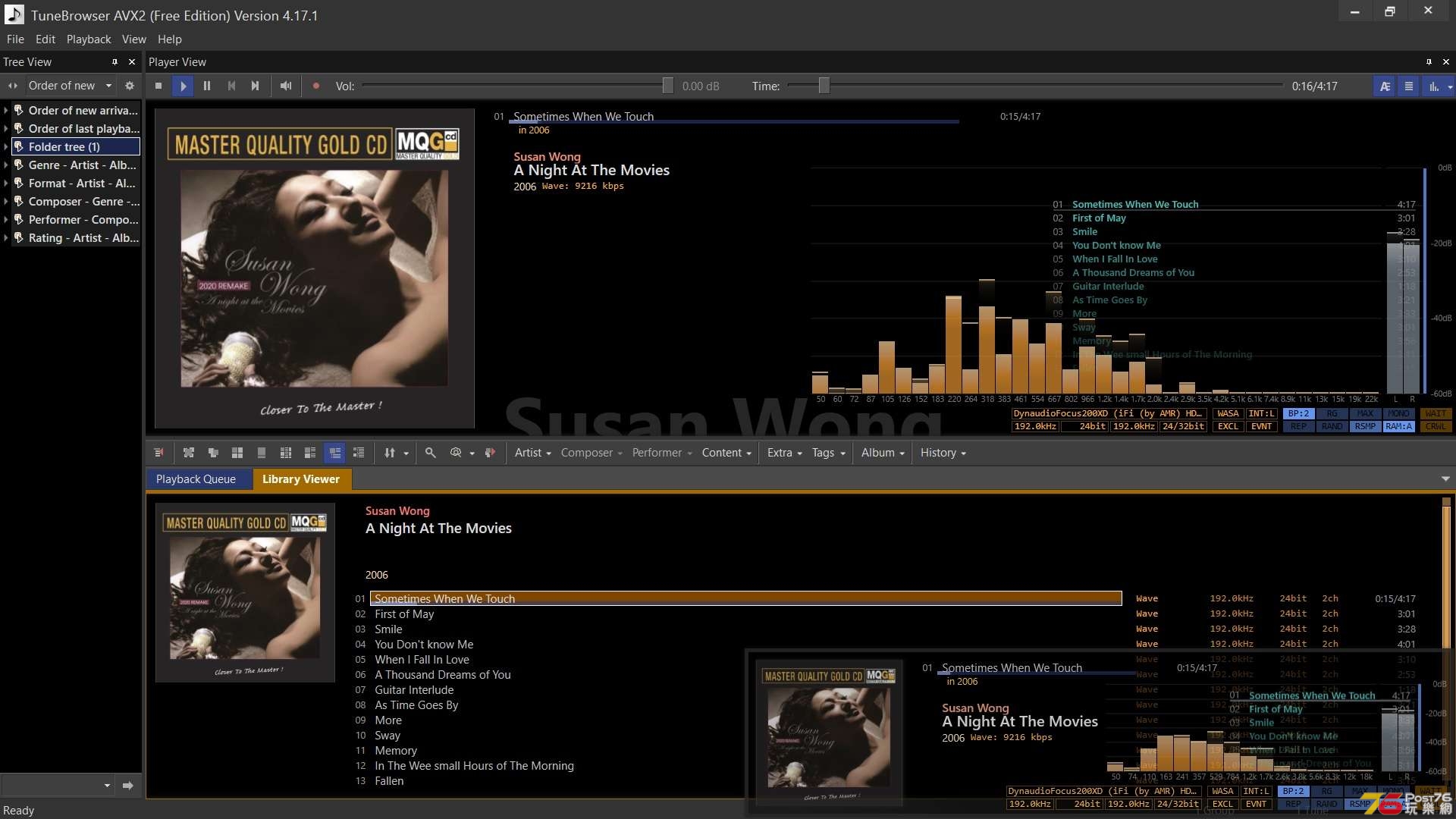Toggle the WAIT indicator
This screenshot has height=819, width=1456.
coord(1436,414)
